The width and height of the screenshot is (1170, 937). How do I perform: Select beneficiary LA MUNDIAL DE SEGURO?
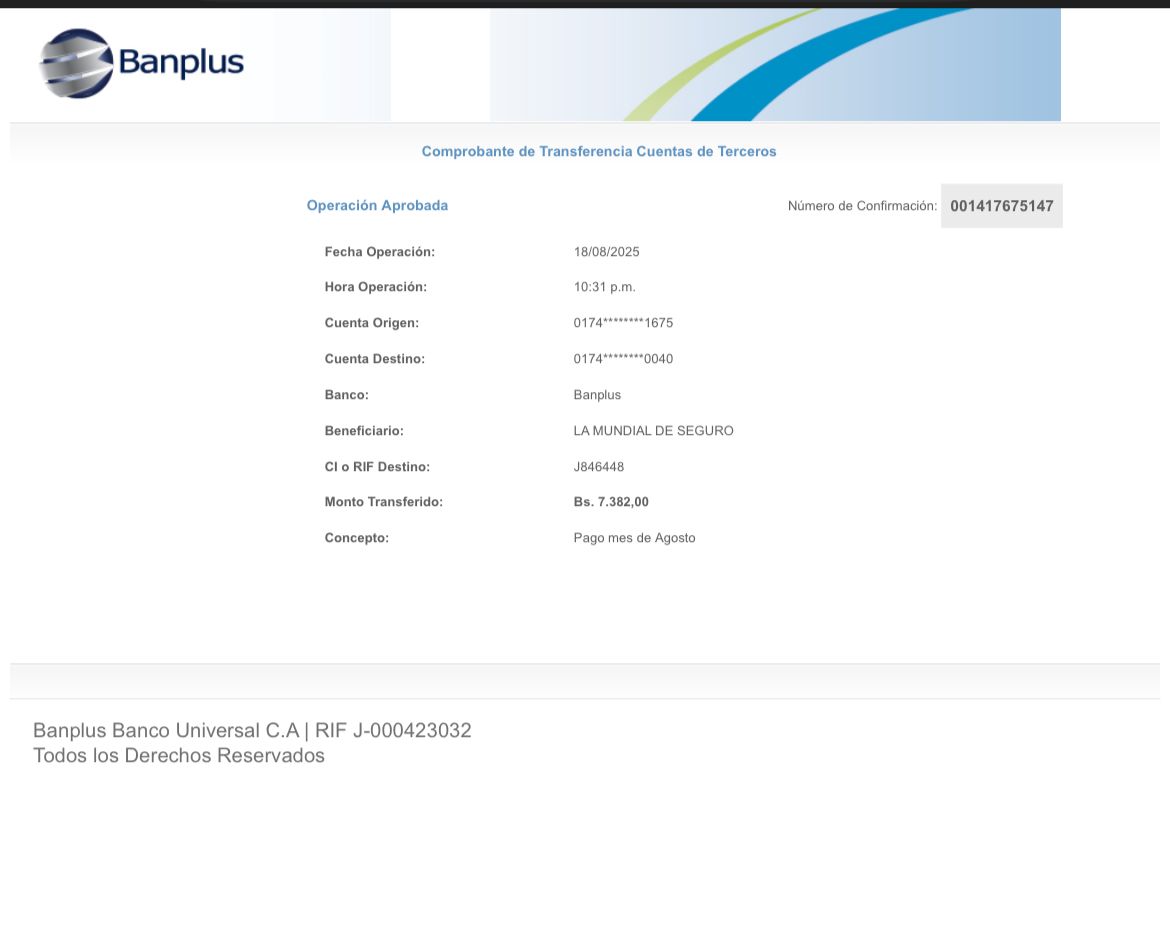[x=653, y=431]
